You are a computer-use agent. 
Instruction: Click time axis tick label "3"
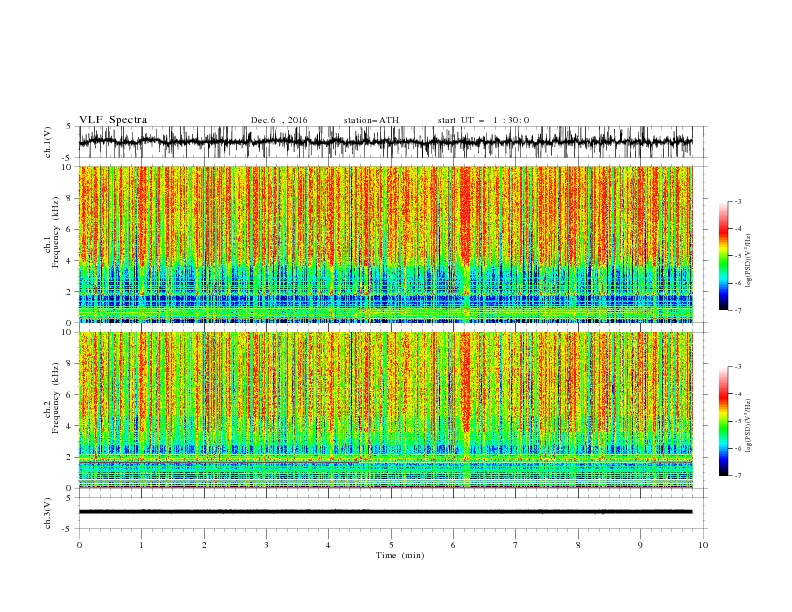coord(266,545)
